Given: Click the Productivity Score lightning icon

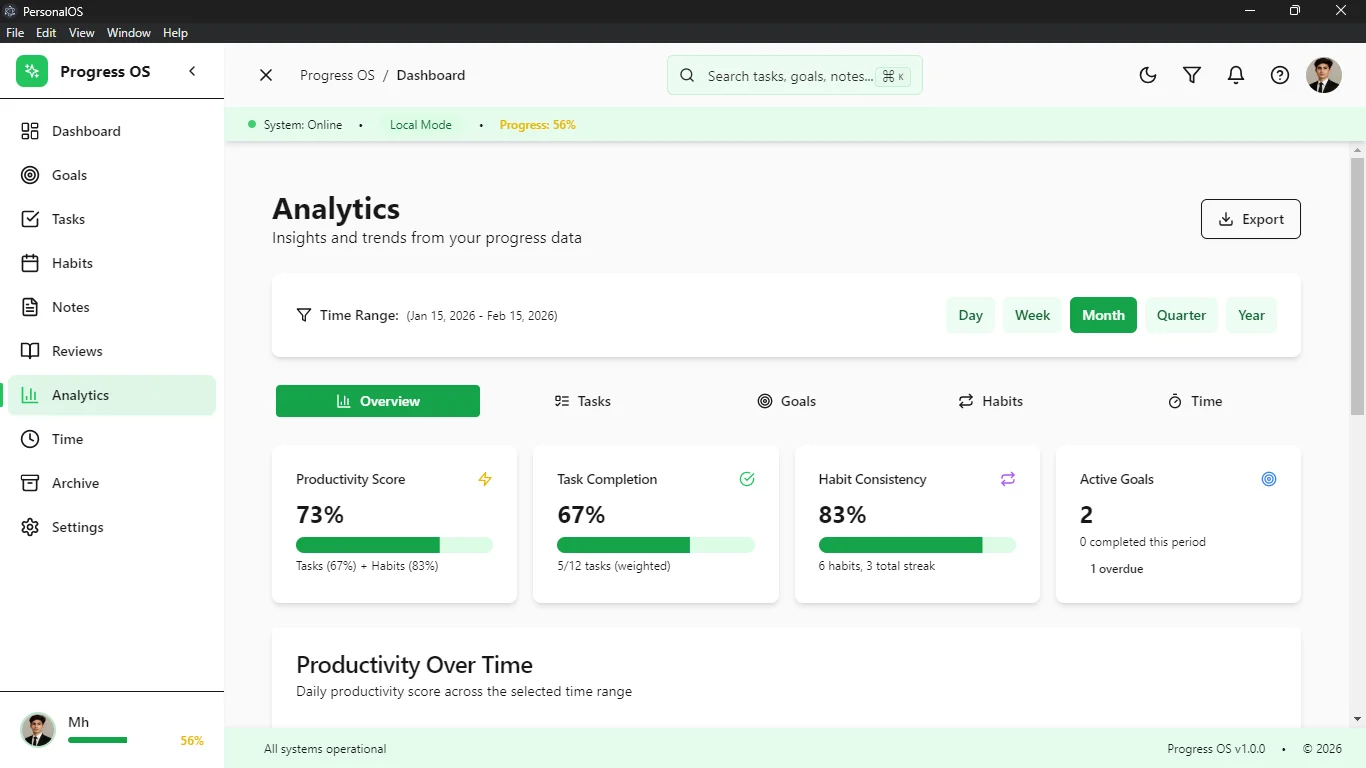Looking at the screenshot, I should (x=485, y=479).
